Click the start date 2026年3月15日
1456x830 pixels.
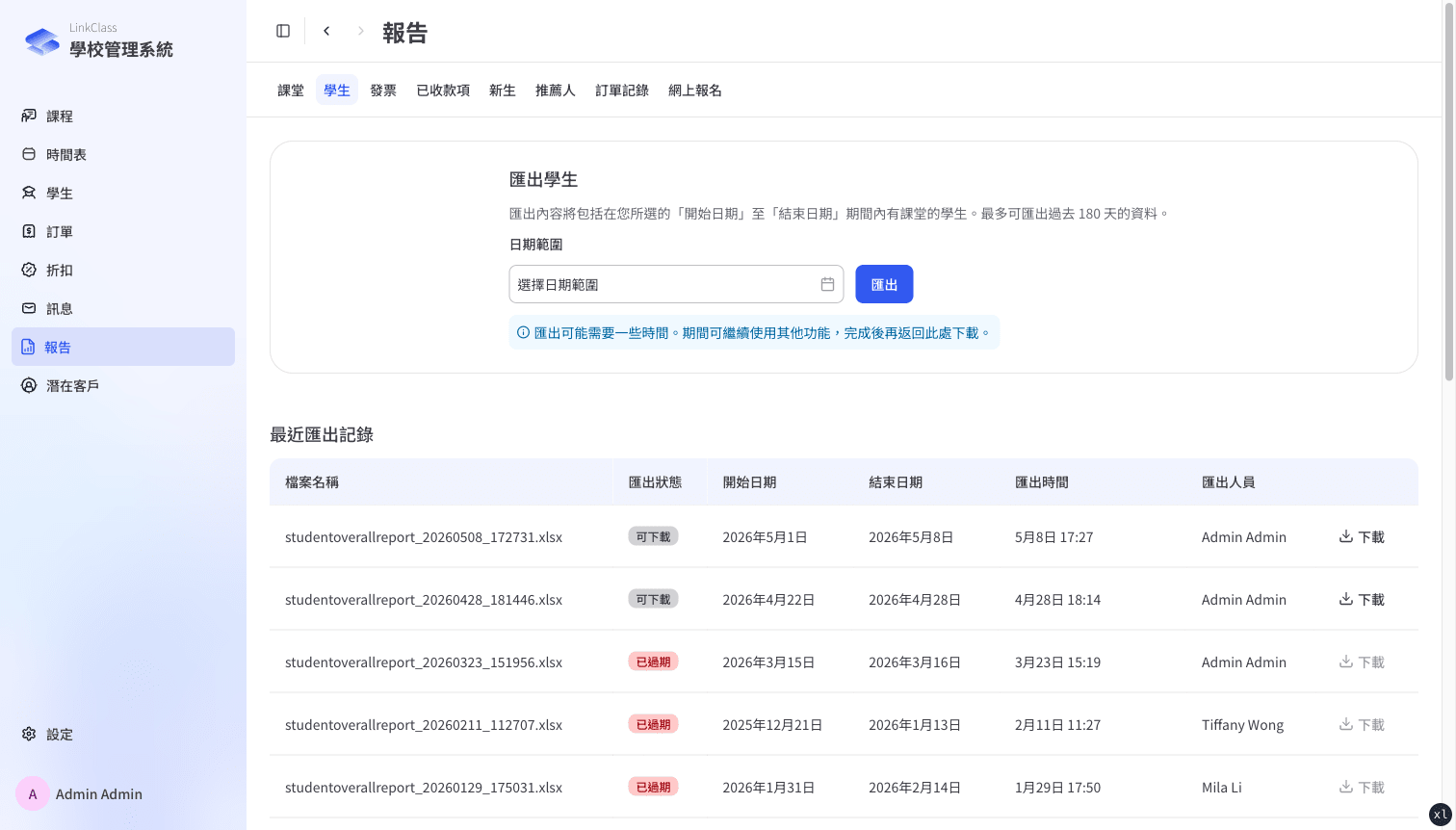(768, 661)
